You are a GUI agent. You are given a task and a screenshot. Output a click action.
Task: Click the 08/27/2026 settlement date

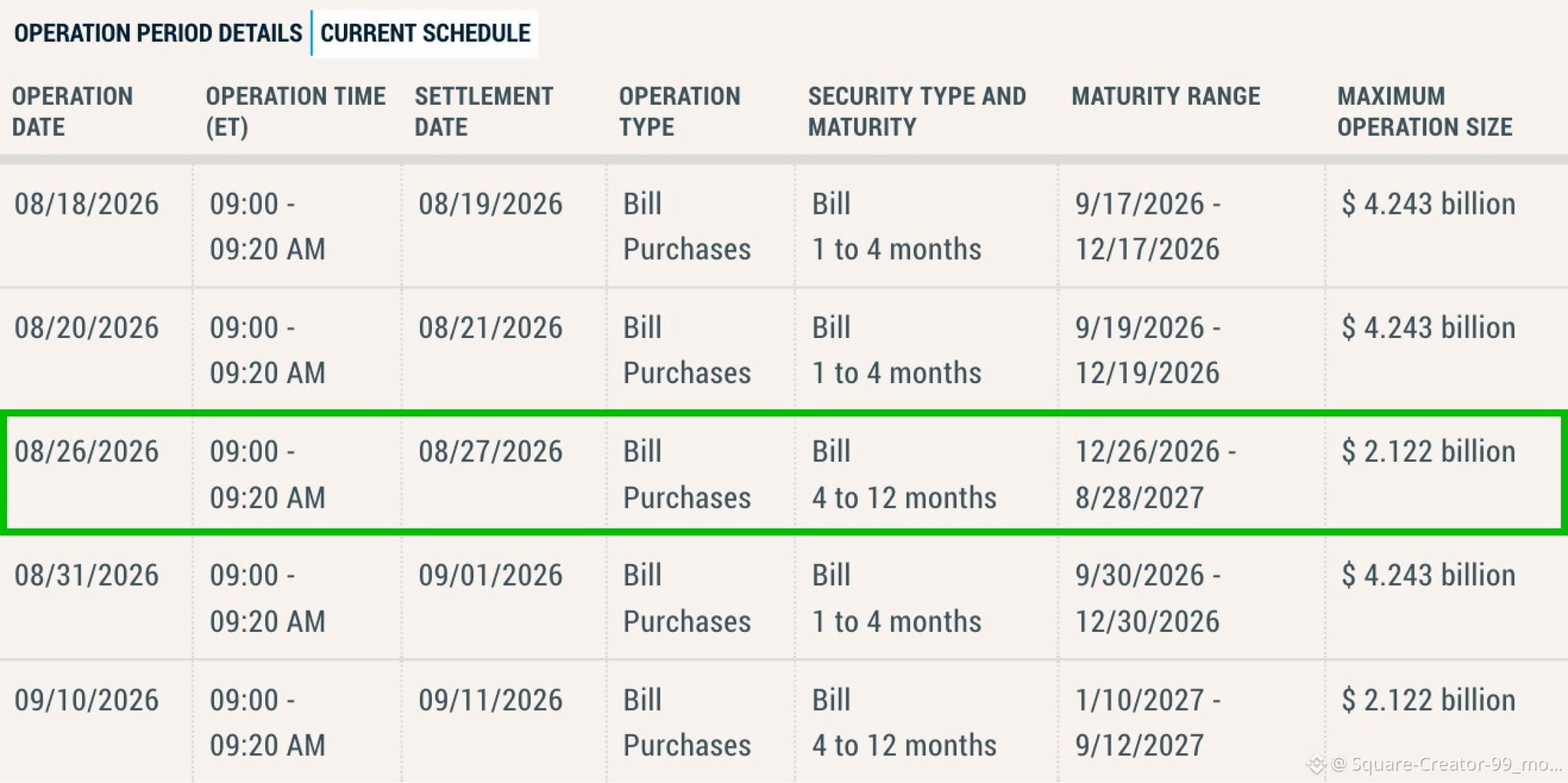[490, 452]
